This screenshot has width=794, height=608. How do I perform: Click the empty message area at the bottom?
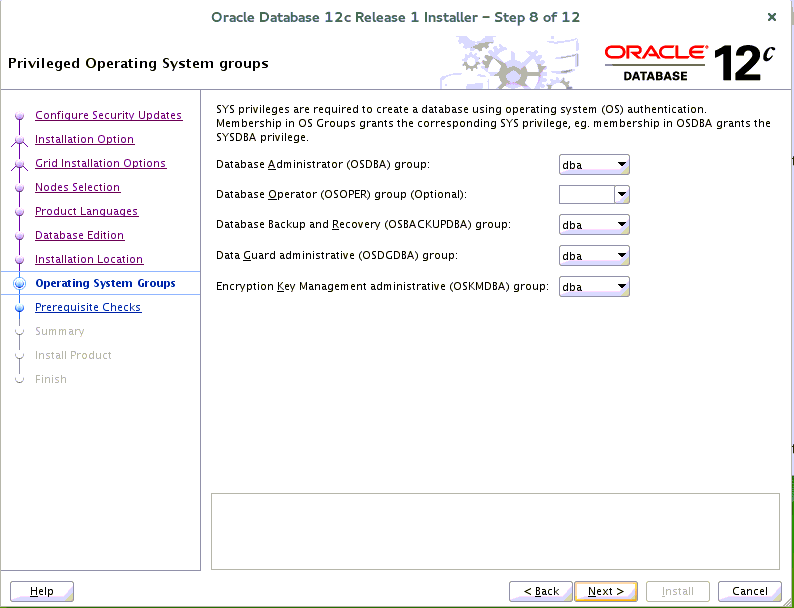click(495, 532)
